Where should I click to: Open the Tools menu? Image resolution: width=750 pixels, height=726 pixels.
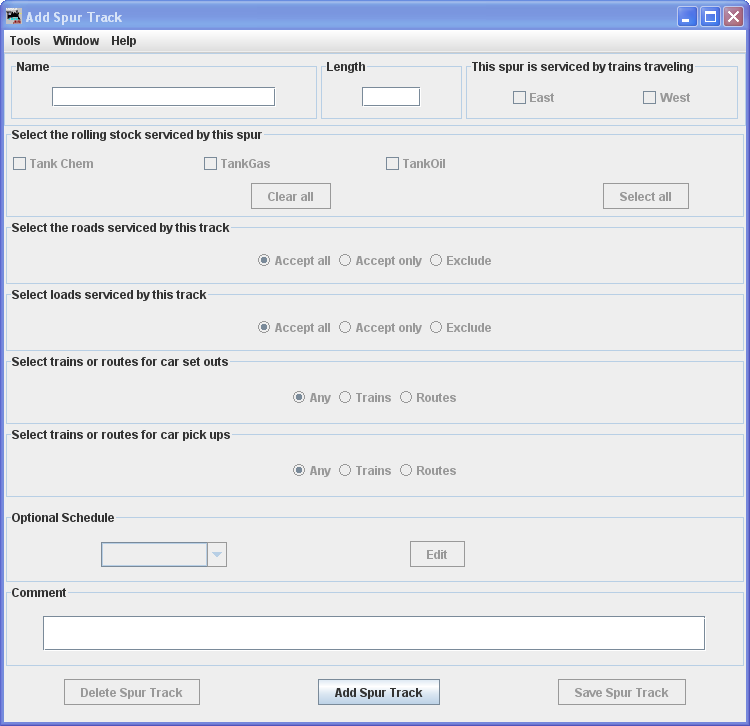pyautogui.click(x=25, y=41)
